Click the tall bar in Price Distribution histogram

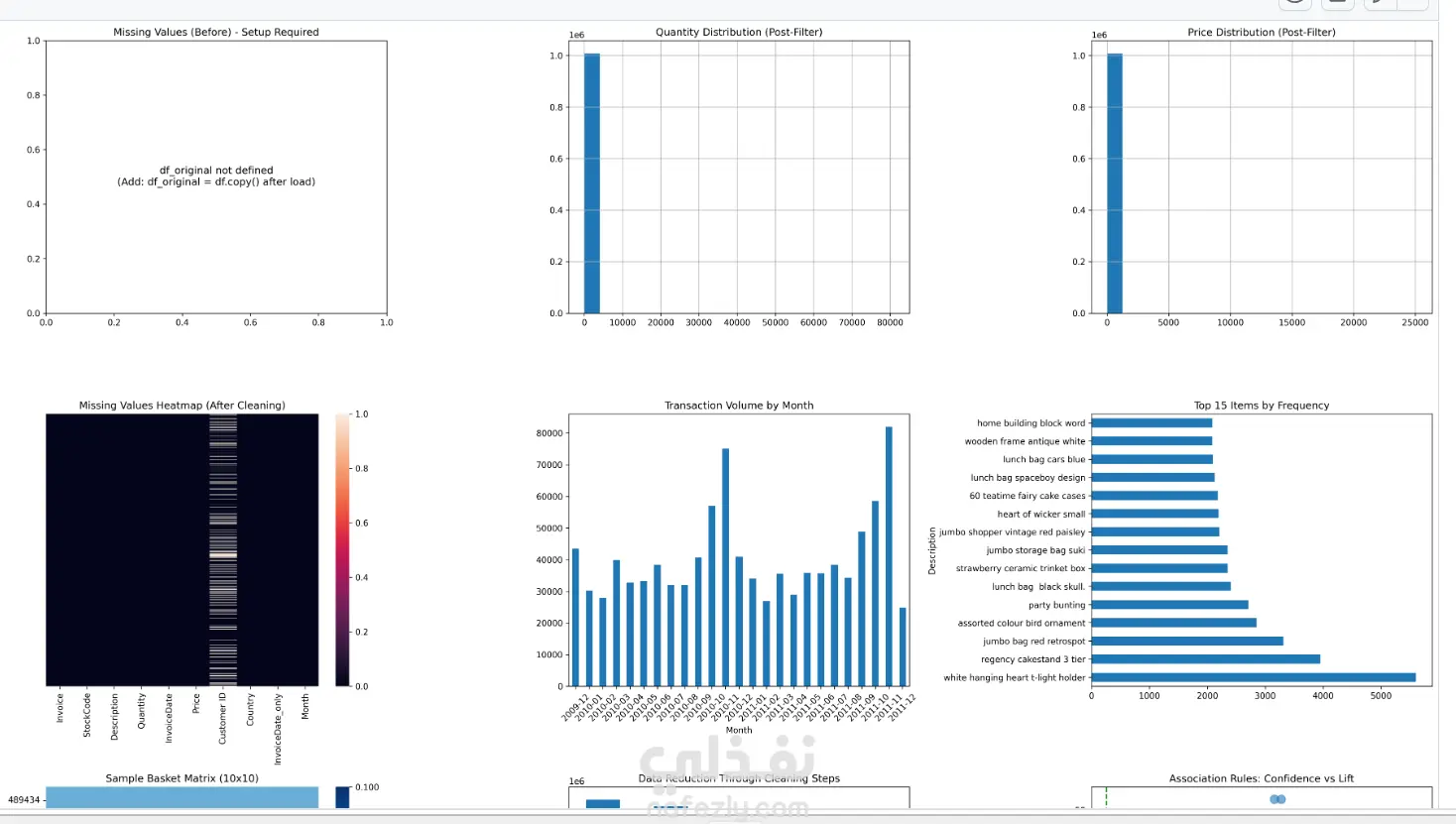pyautogui.click(x=1115, y=183)
